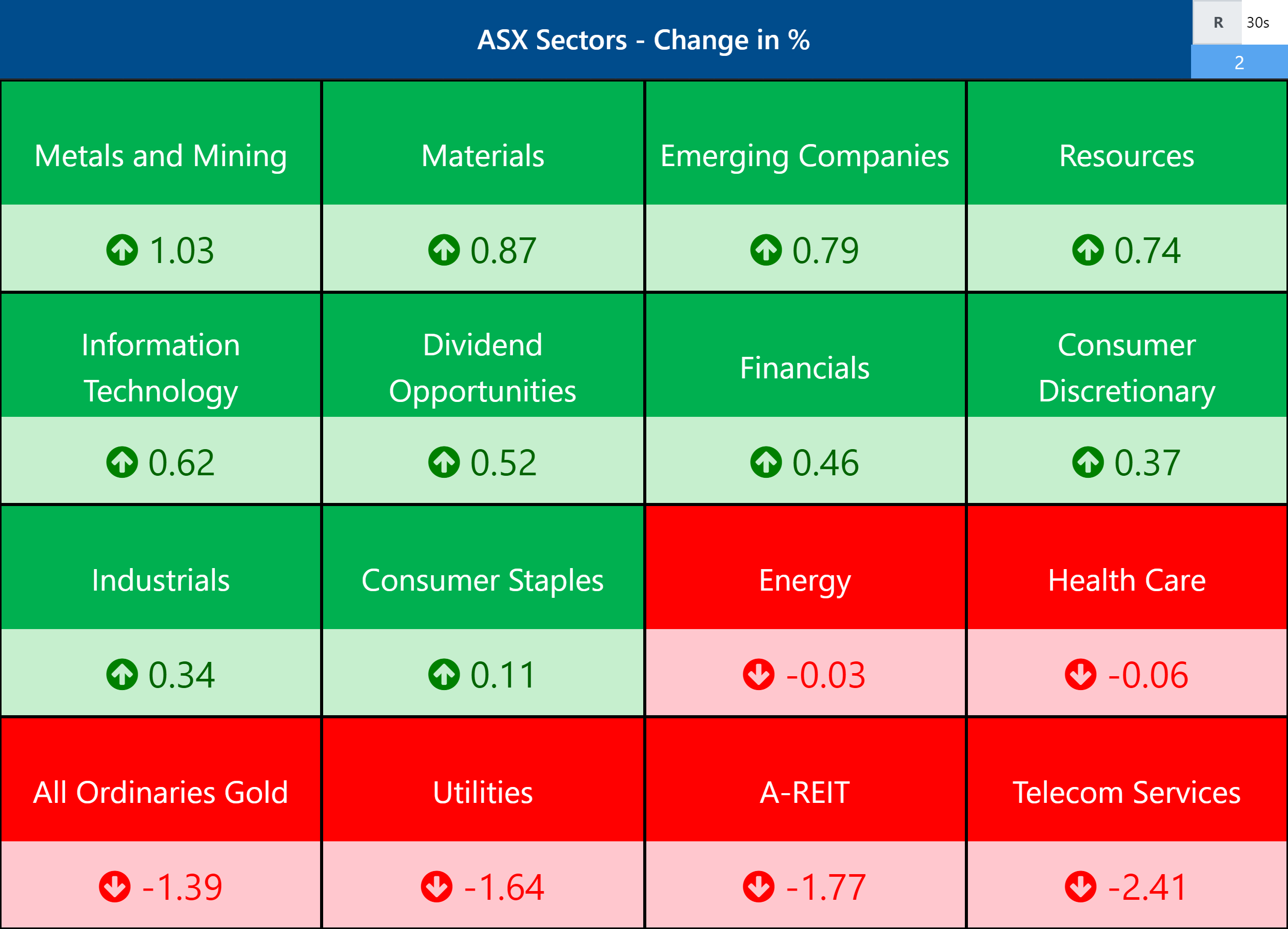Click the Dividend Opportunities value 0.52

tap(503, 462)
